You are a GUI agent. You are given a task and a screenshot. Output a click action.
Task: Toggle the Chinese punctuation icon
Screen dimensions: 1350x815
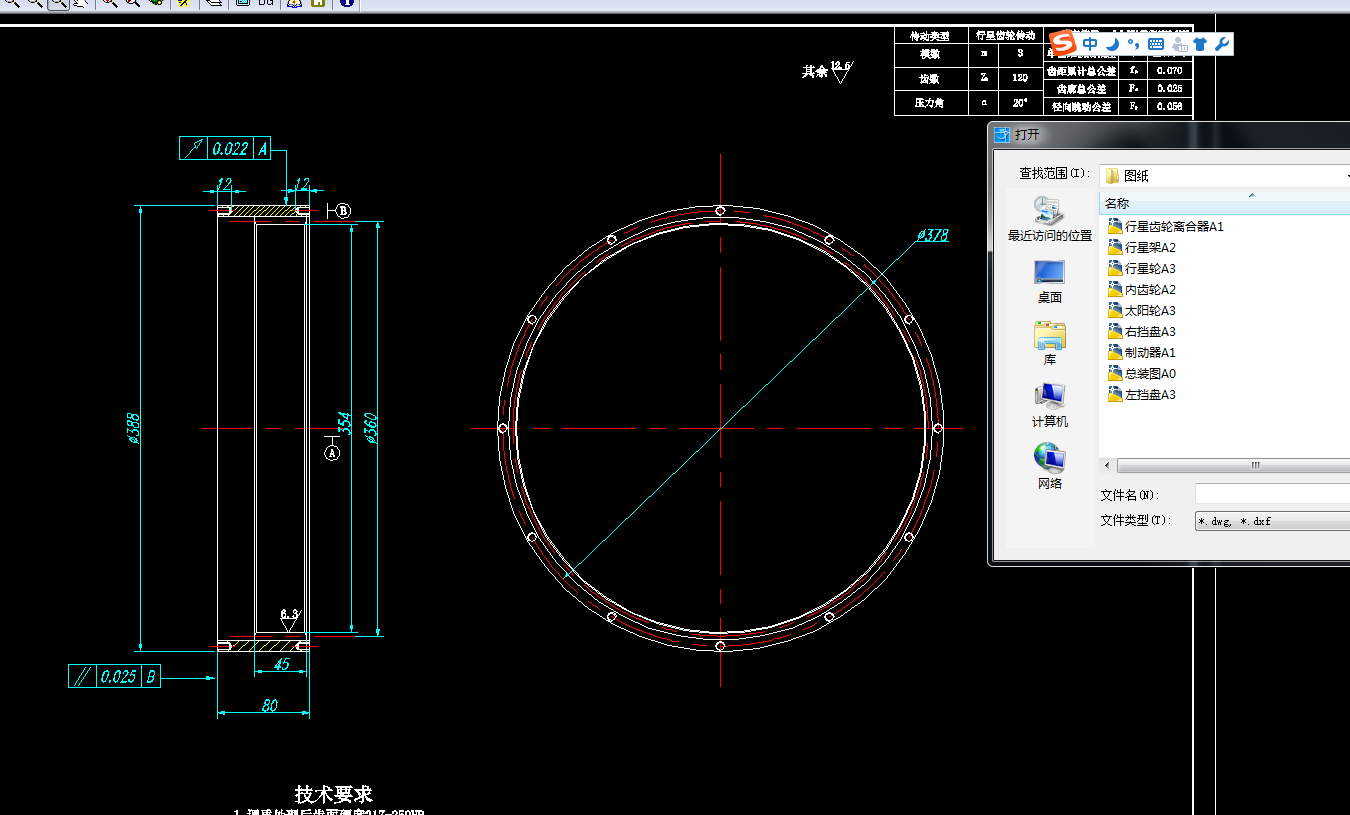pos(1133,44)
